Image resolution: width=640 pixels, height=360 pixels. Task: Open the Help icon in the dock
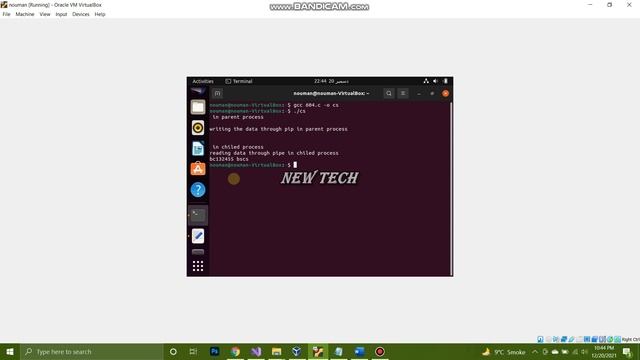[x=198, y=190]
